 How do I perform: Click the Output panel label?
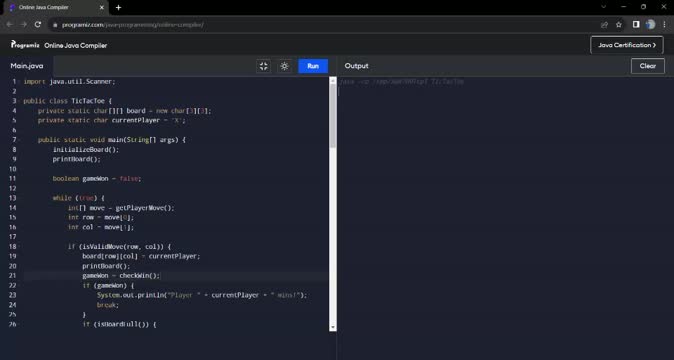(356, 66)
